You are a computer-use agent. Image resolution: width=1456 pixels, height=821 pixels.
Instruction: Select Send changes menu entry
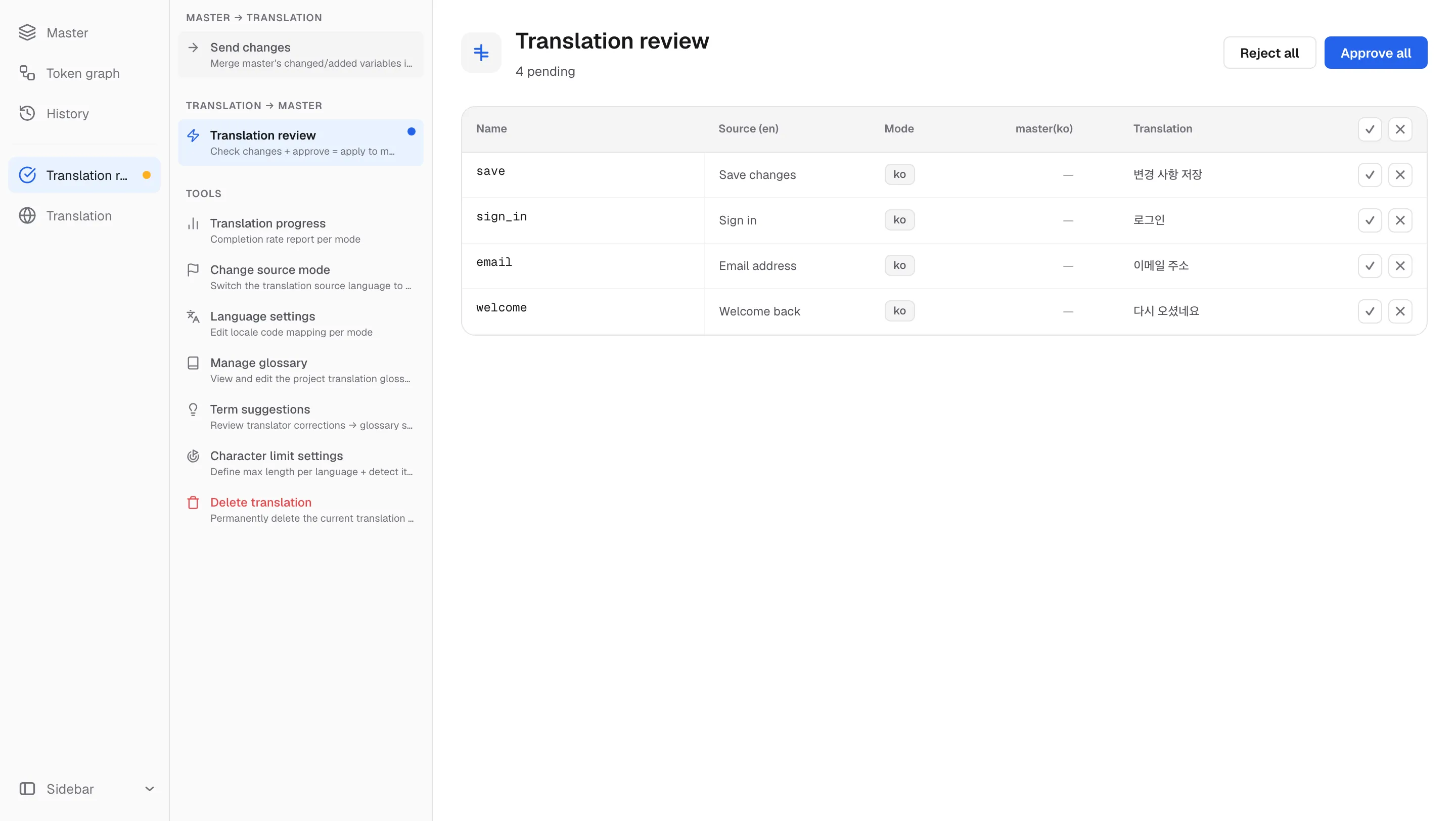point(301,55)
